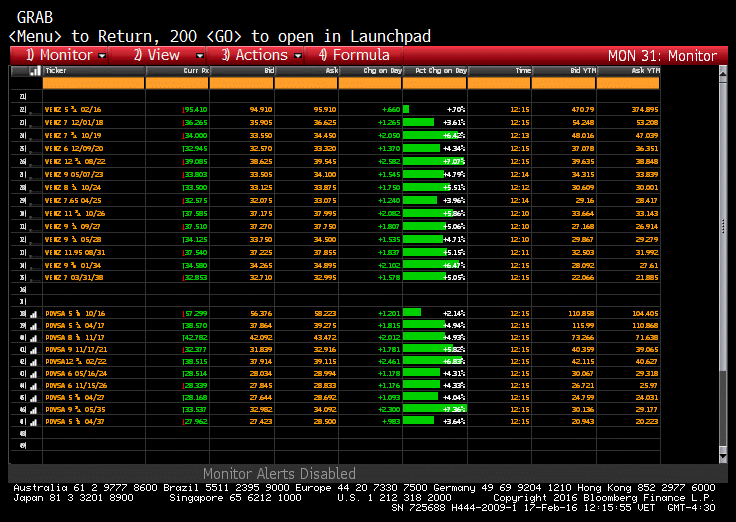
Task: Click current price 95.410 in VENZ 02/16 row
Action: 195,110
